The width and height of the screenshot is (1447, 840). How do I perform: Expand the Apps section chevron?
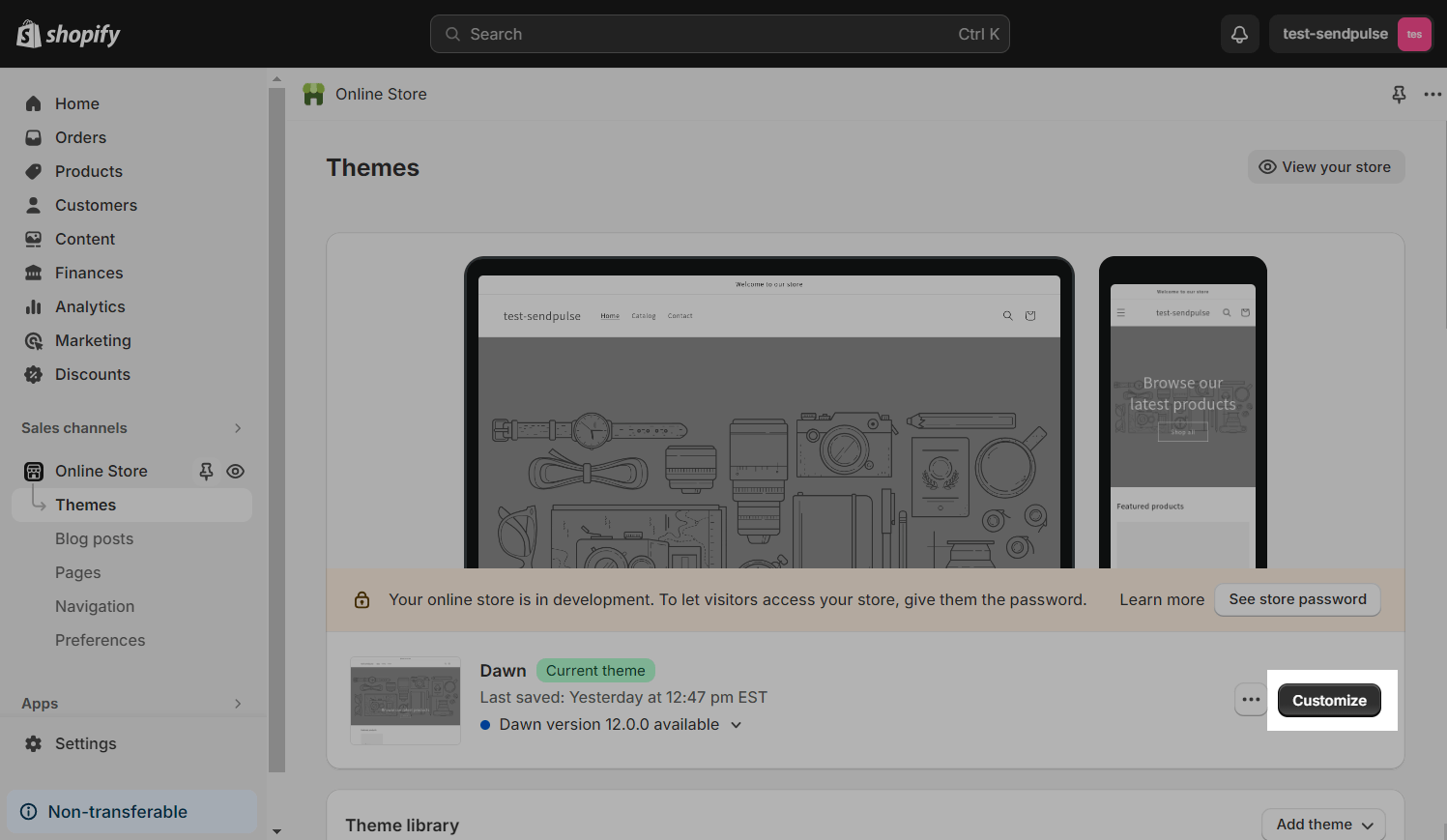(238, 704)
